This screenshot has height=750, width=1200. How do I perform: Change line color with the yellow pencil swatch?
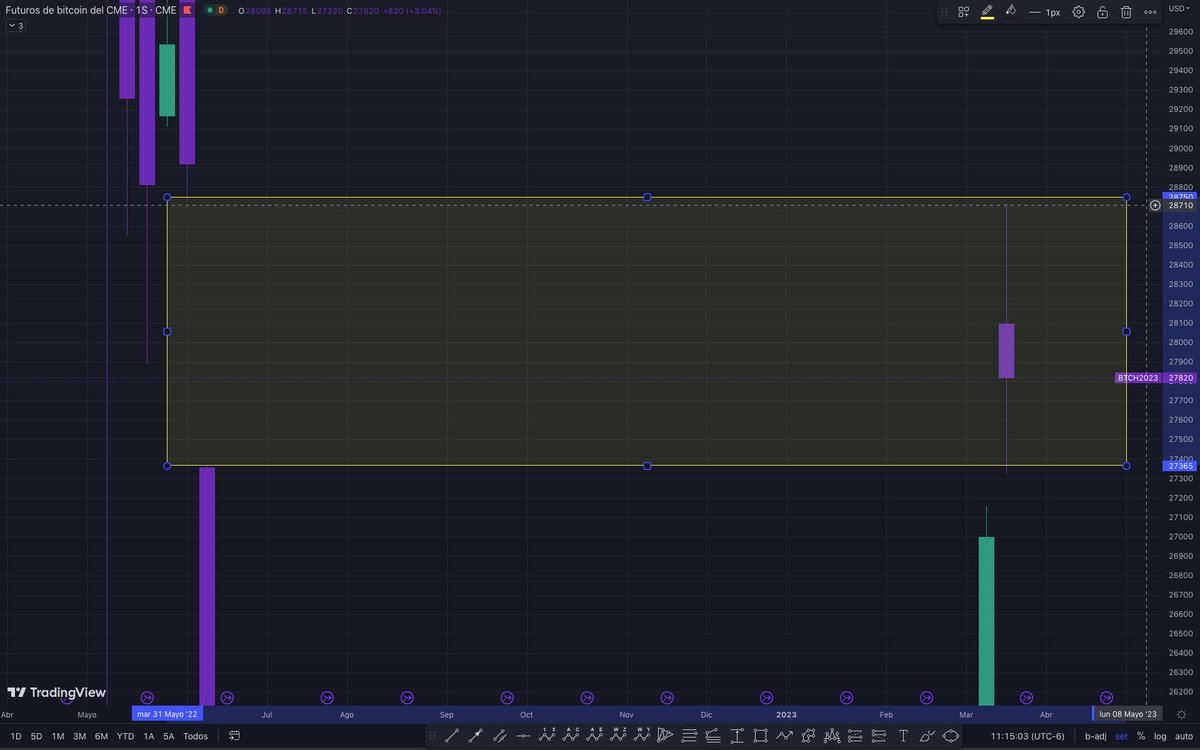987,12
